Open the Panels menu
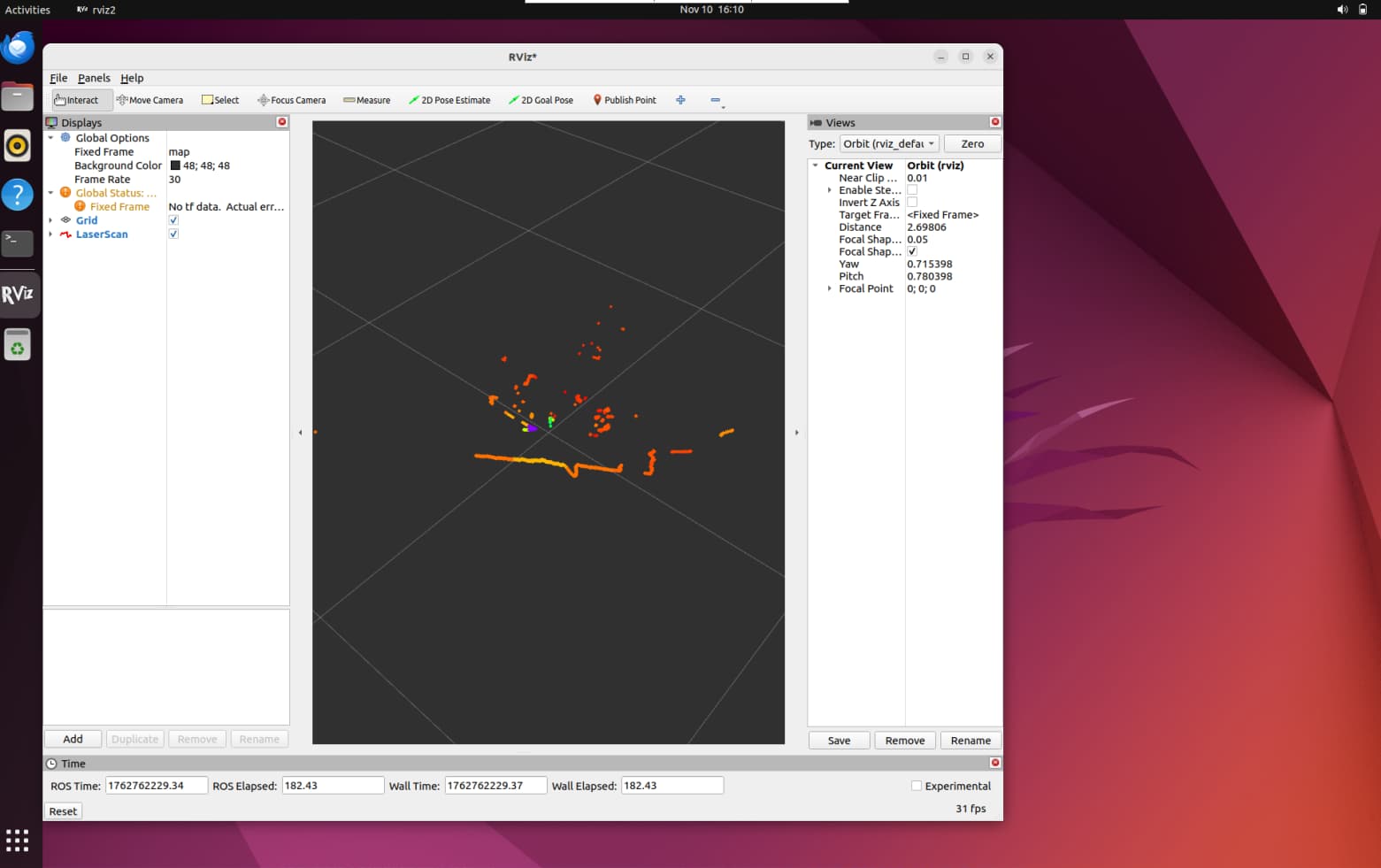Screen dimensions: 1381x868 coord(94,78)
